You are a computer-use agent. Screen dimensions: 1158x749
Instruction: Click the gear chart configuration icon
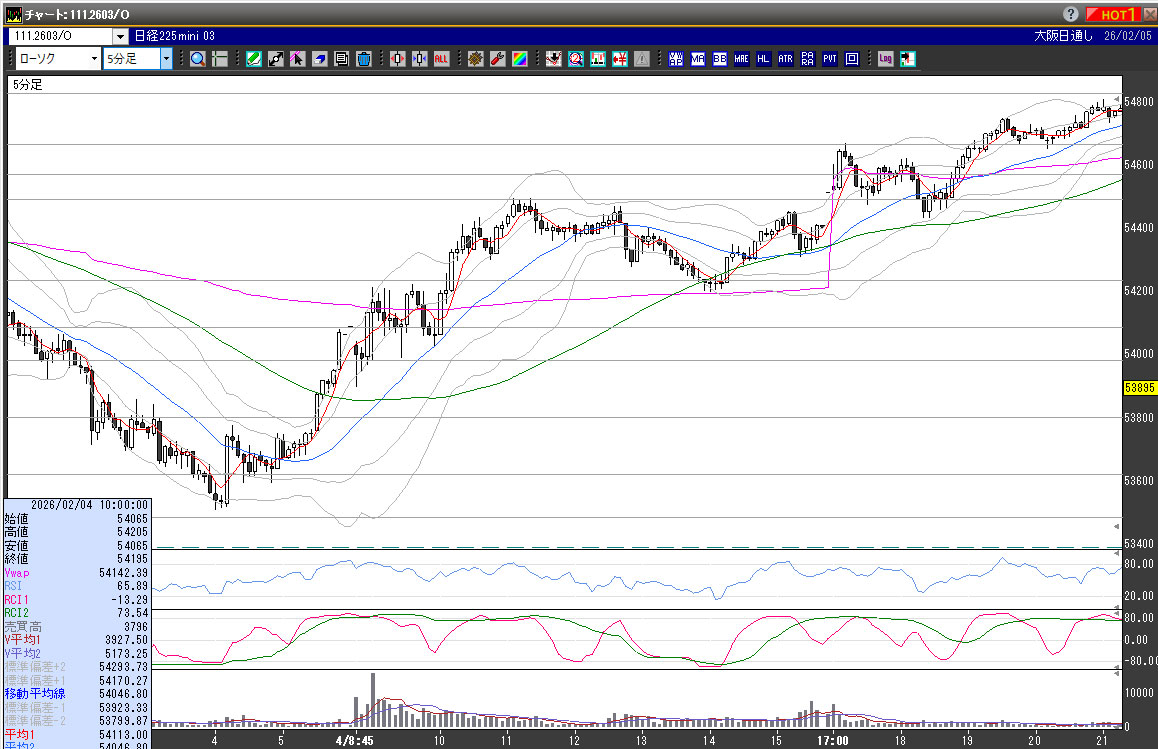[x=475, y=59]
